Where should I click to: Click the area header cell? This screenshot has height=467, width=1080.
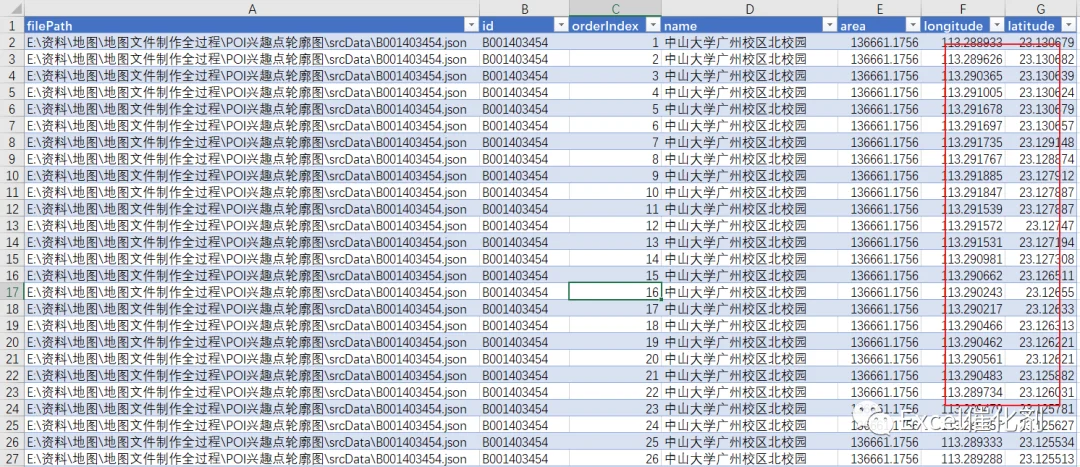879,25
